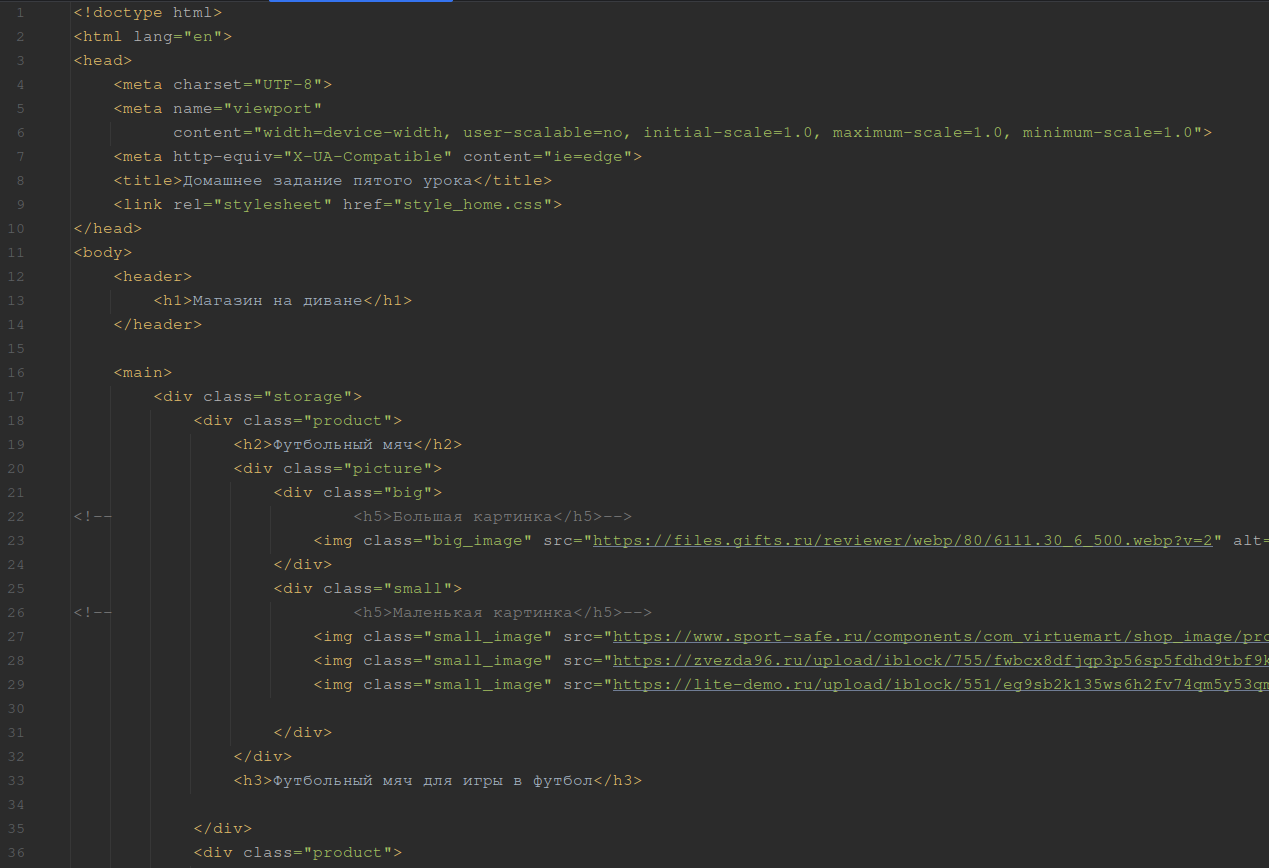Open the files.gifts.ru image URL

point(902,541)
